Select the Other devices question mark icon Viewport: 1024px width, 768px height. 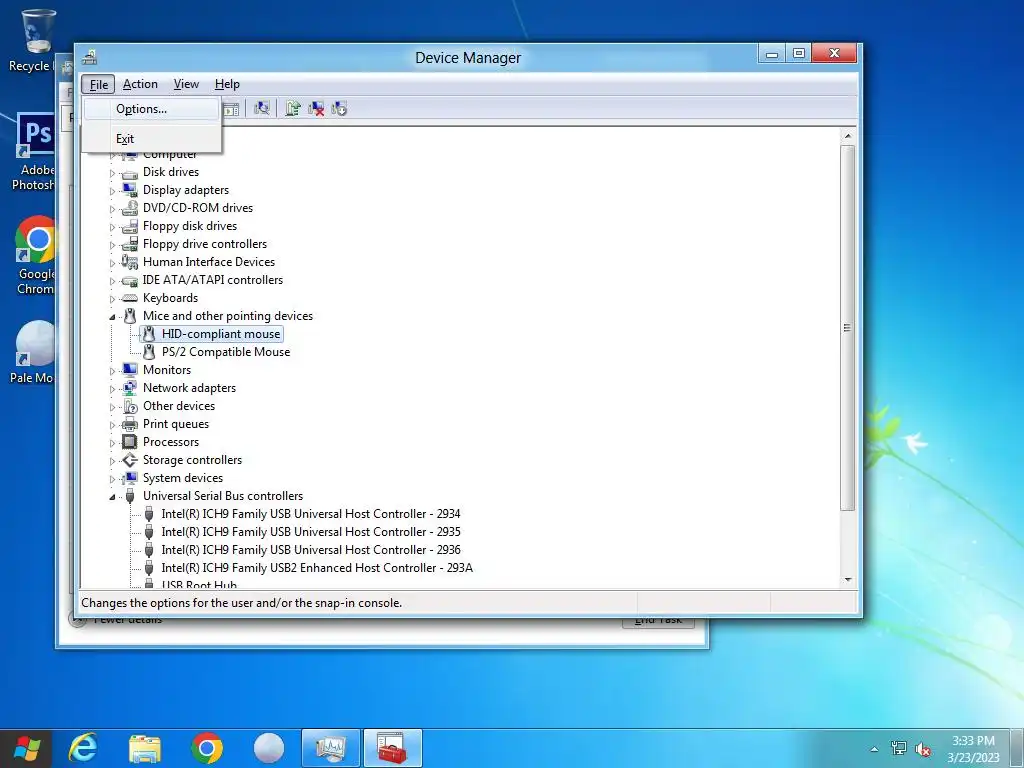coord(130,406)
